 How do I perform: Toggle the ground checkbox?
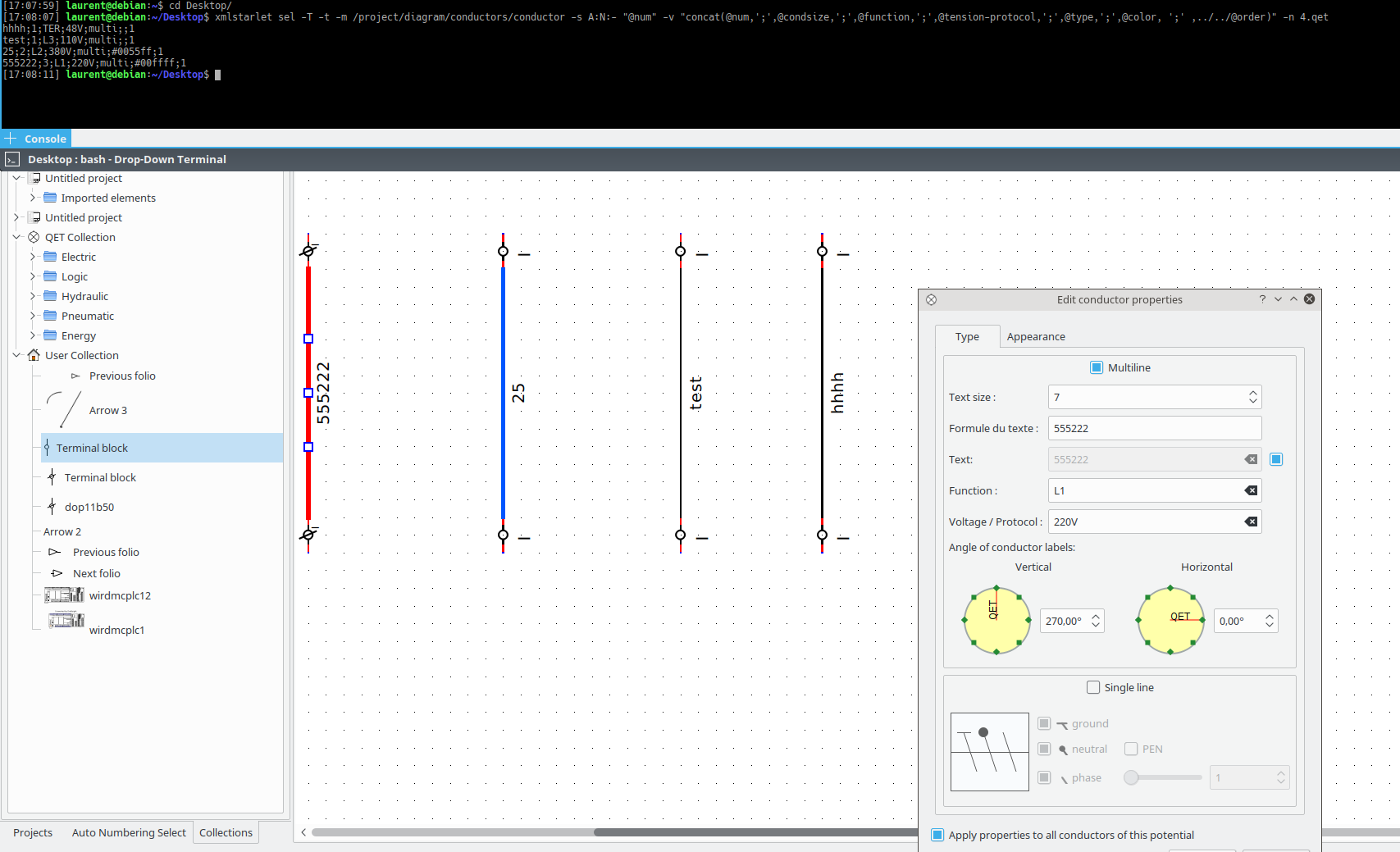tap(1044, 723)
